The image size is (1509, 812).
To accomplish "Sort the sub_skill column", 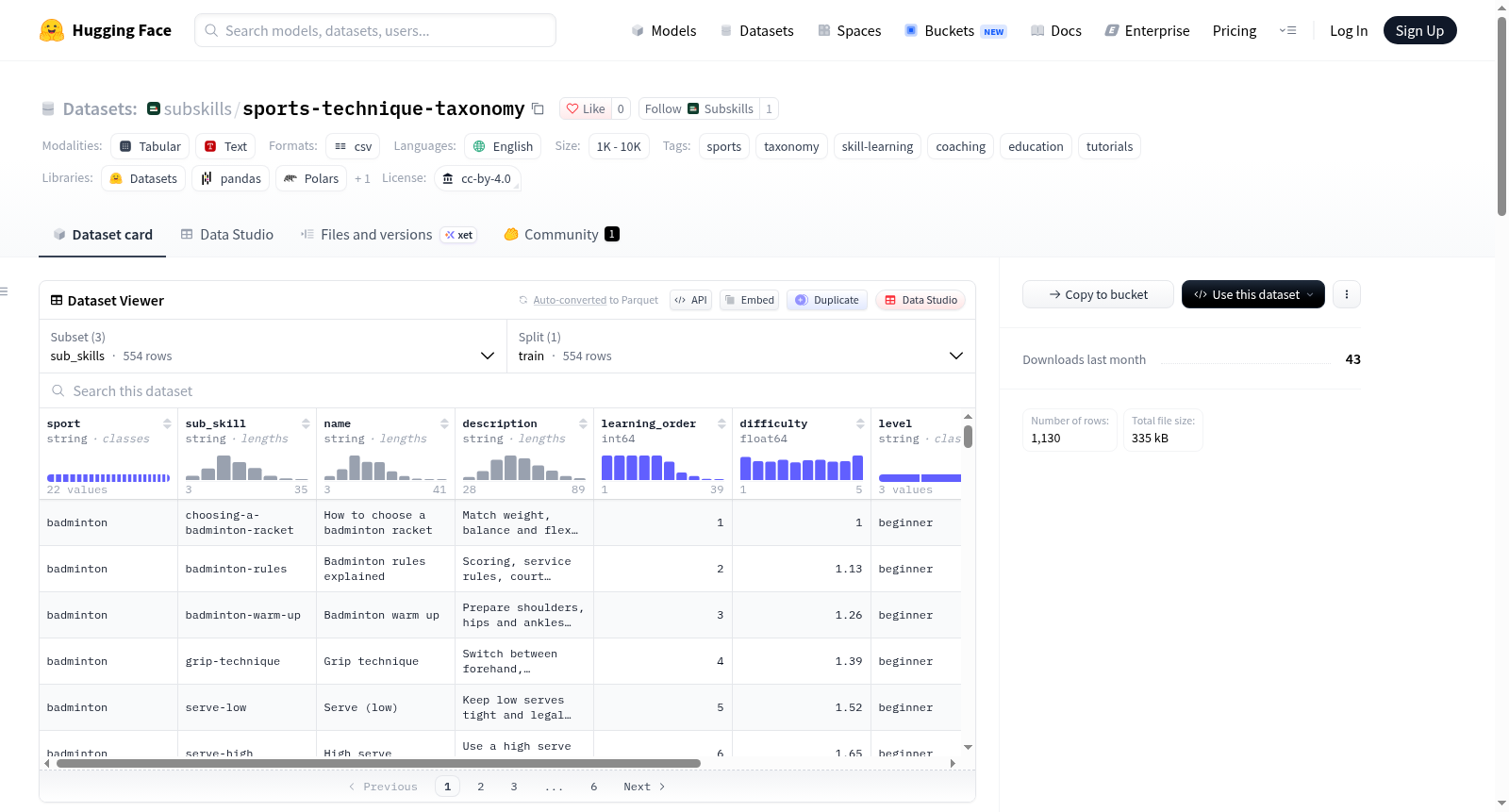I will click(x=306, y=423).
